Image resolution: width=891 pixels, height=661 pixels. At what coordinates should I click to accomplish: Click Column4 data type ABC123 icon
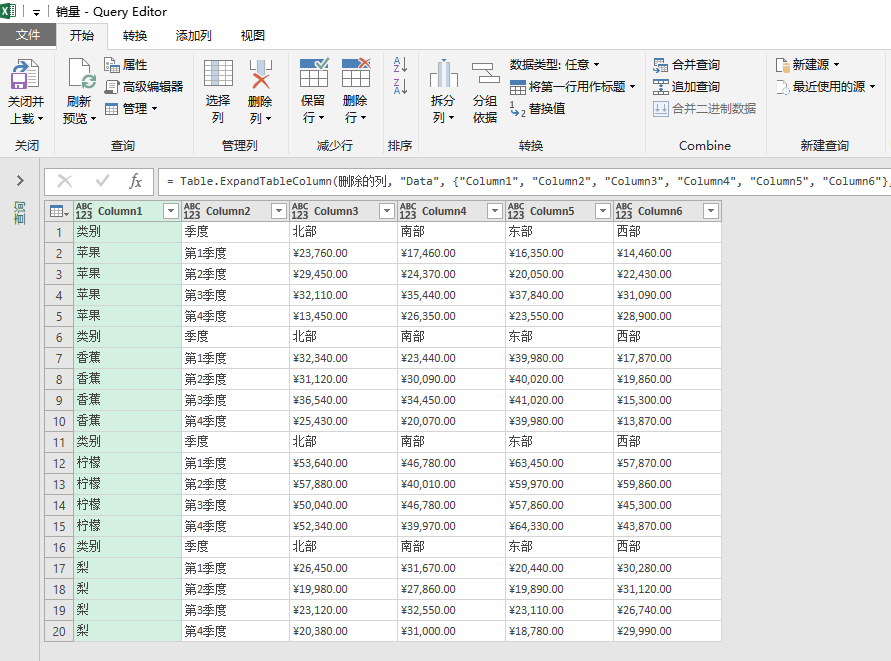[x=407, y=211]
